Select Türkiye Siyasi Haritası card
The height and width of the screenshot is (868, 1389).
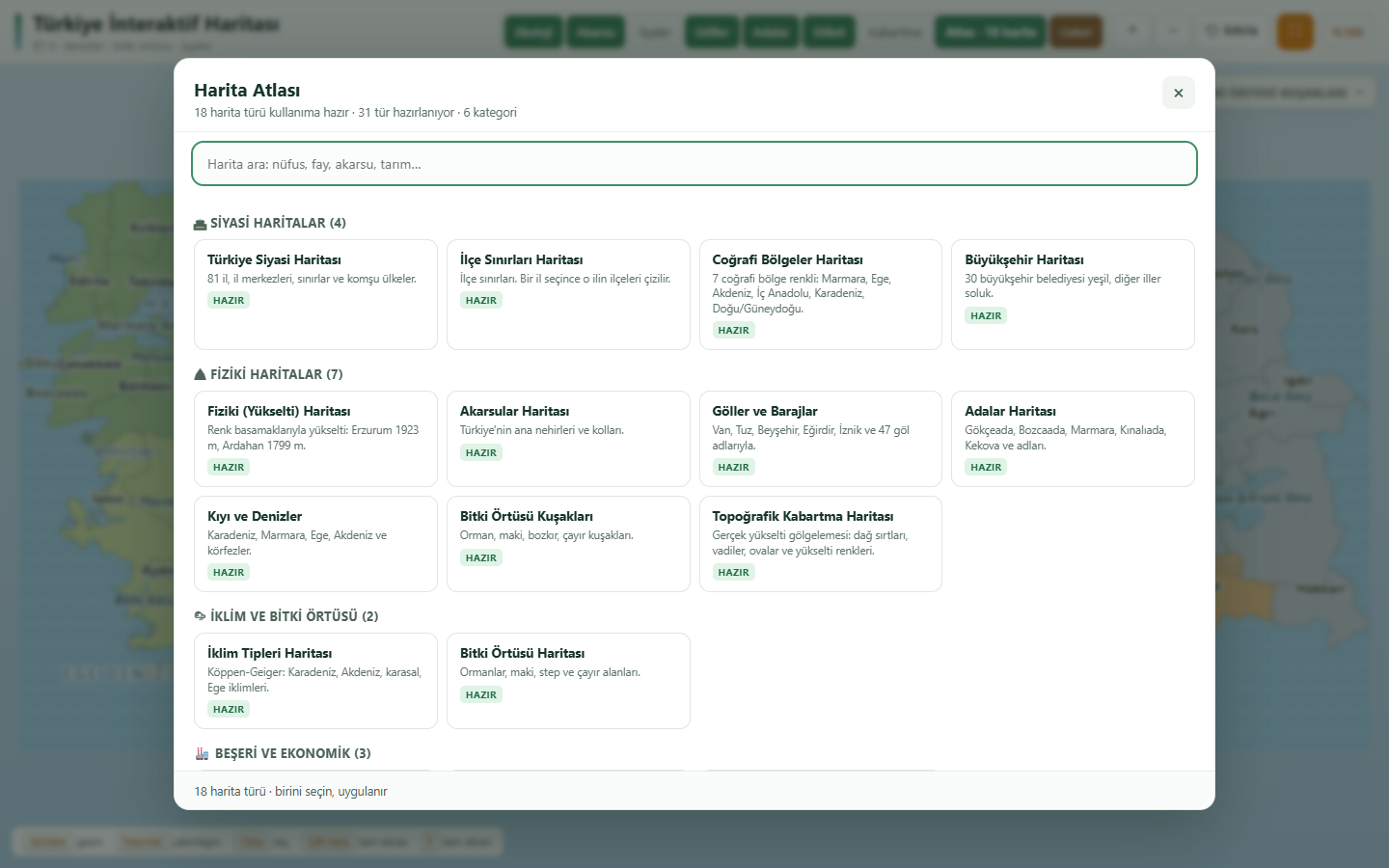click(315, 294)
